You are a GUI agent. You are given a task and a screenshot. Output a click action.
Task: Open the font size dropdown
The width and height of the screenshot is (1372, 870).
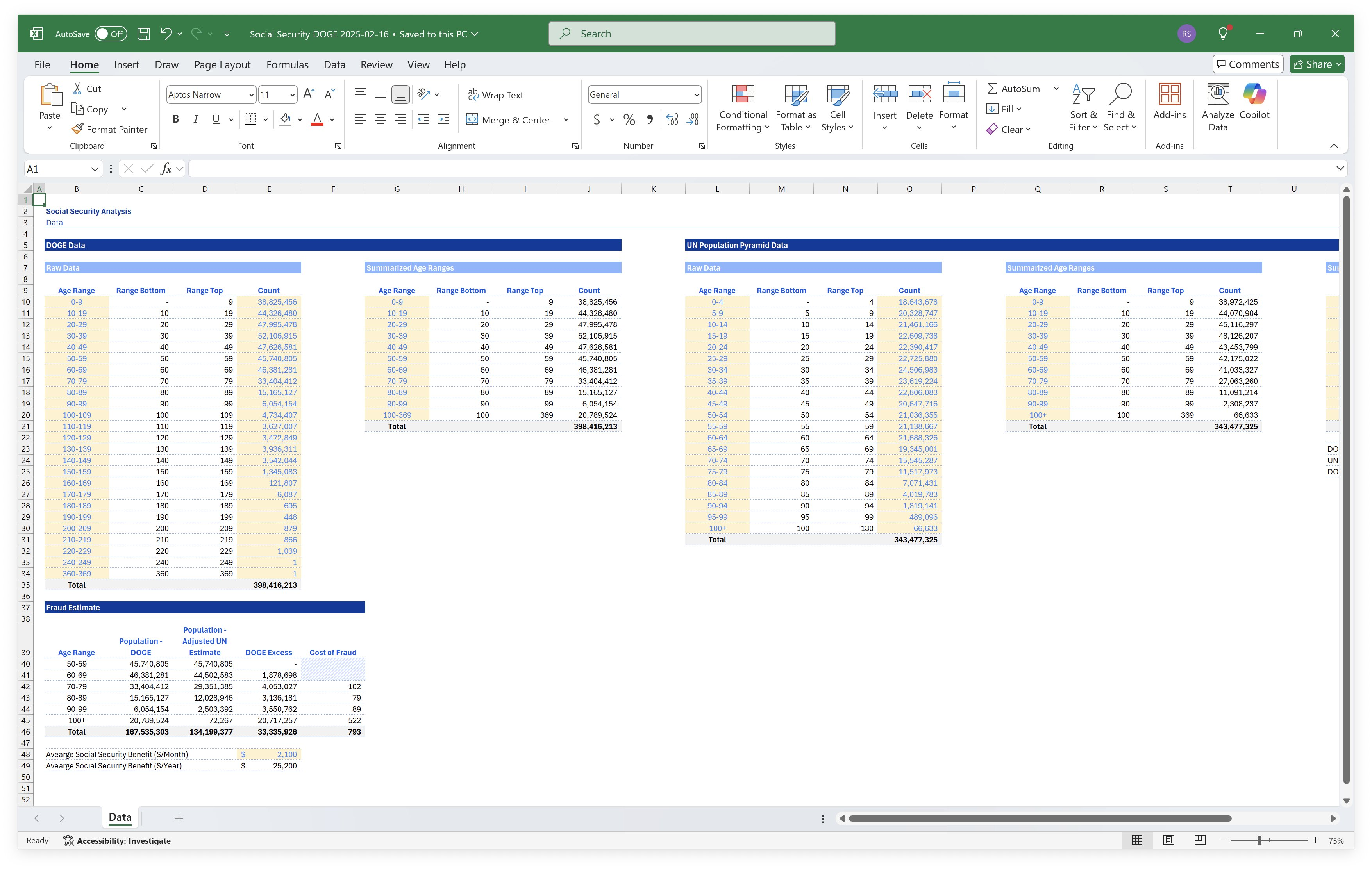tap(292, 95)
